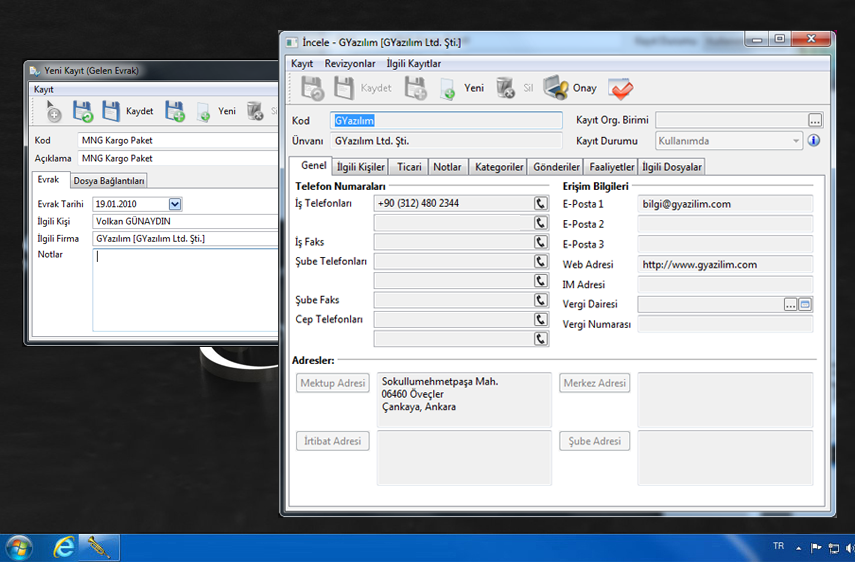Screen dimensions: 855x562
Task: Click the Kod input field with GYazılım
Action: 446,120
